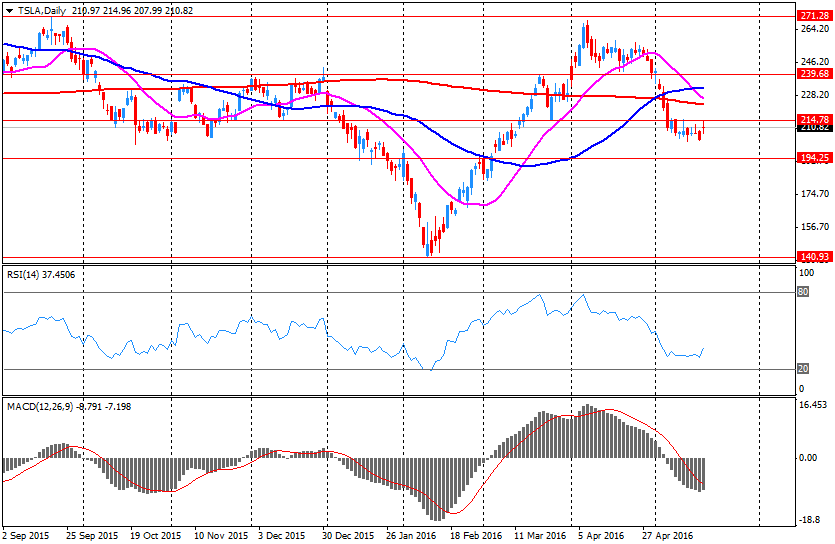Click the 11 Mar 2016 date label

click(540, 535)
